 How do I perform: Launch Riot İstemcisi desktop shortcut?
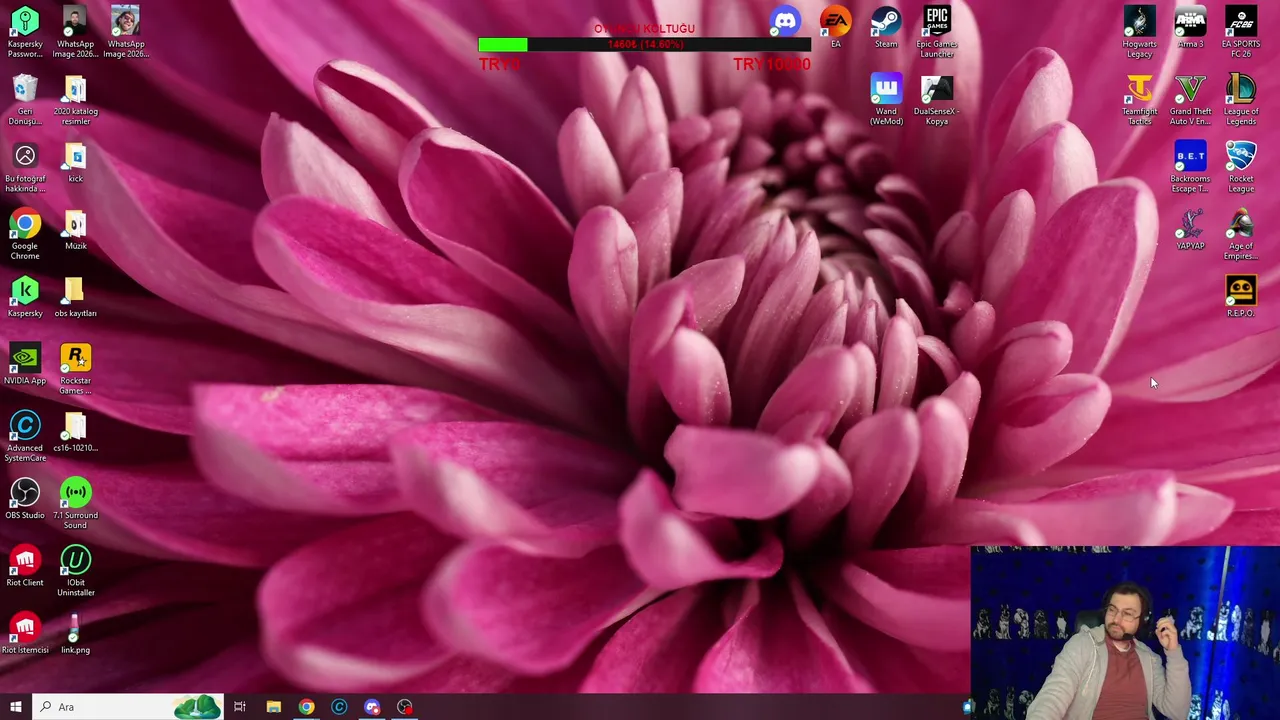tap(25, 633)
